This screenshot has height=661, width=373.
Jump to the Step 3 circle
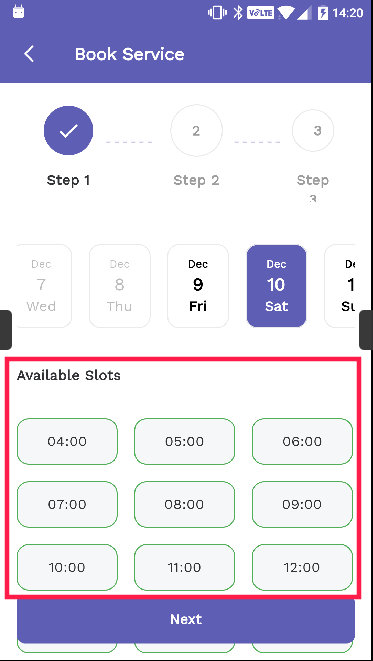coord(313,131)
